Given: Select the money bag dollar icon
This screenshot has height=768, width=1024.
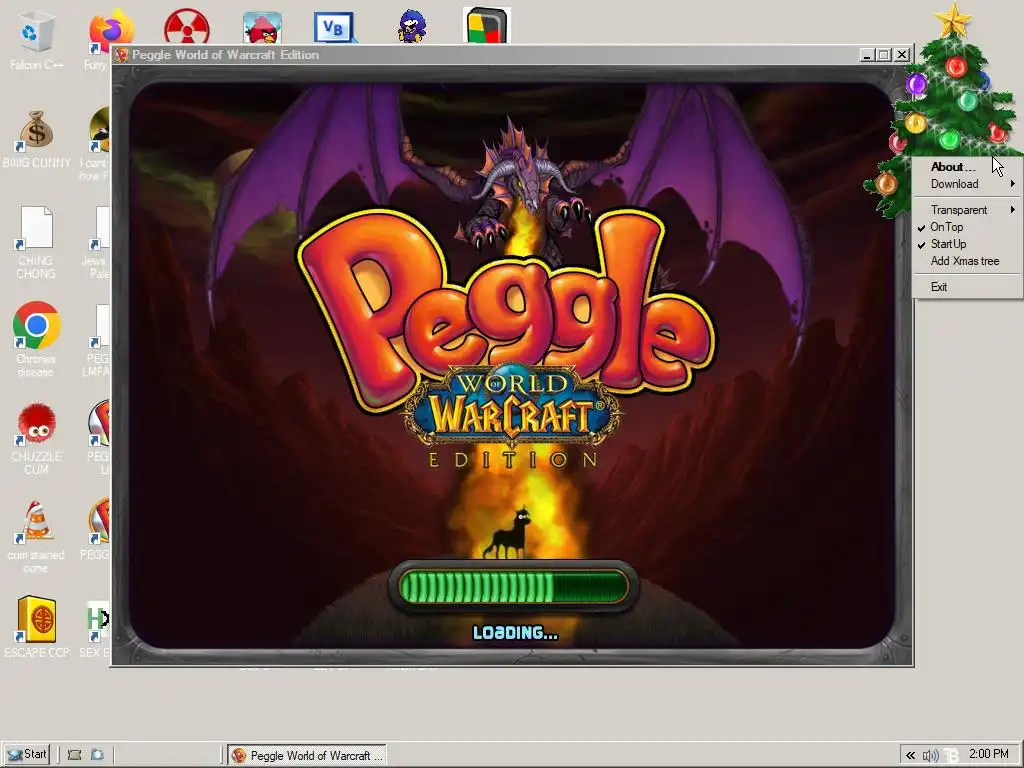Looking at the screenshot, I should point(36,131).
